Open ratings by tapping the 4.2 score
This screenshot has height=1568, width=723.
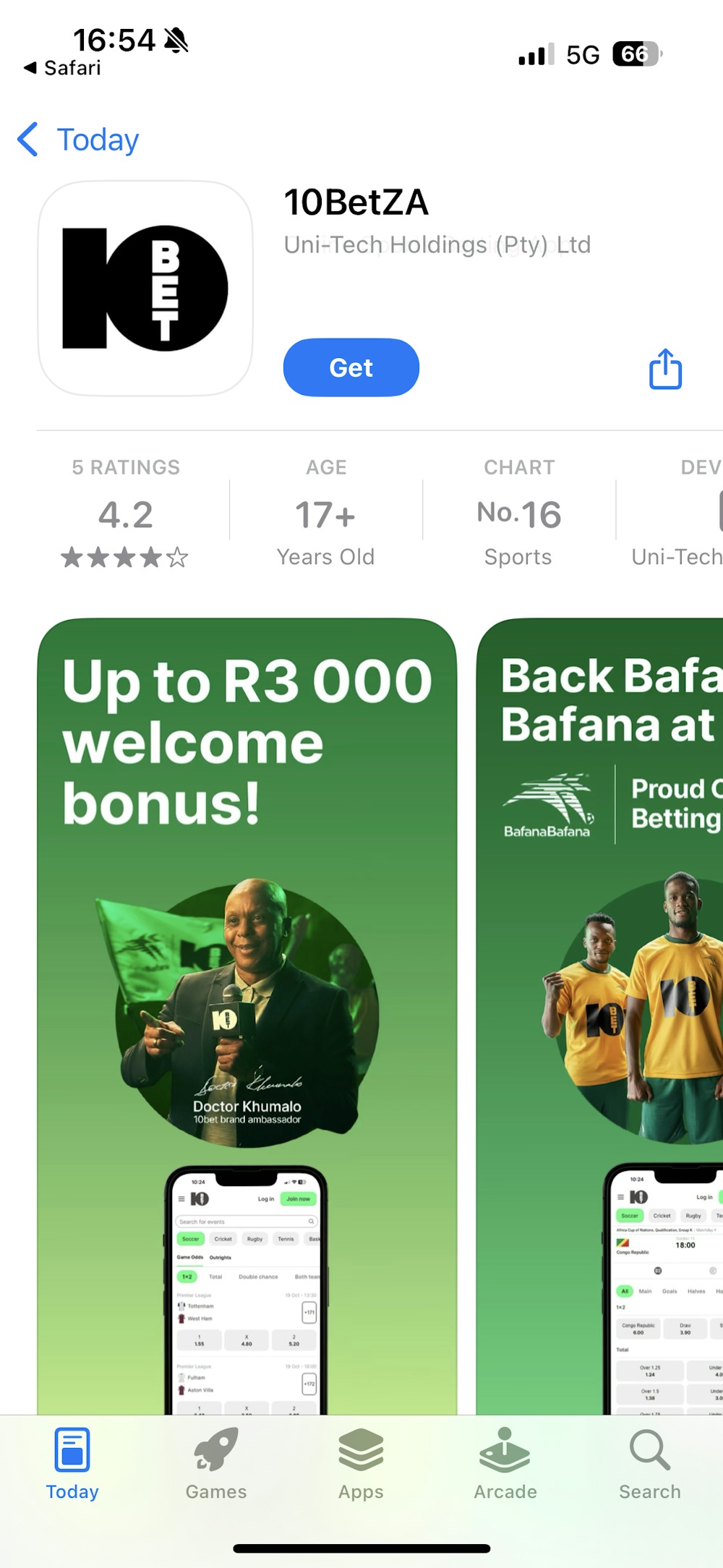(x=125, y=515)
